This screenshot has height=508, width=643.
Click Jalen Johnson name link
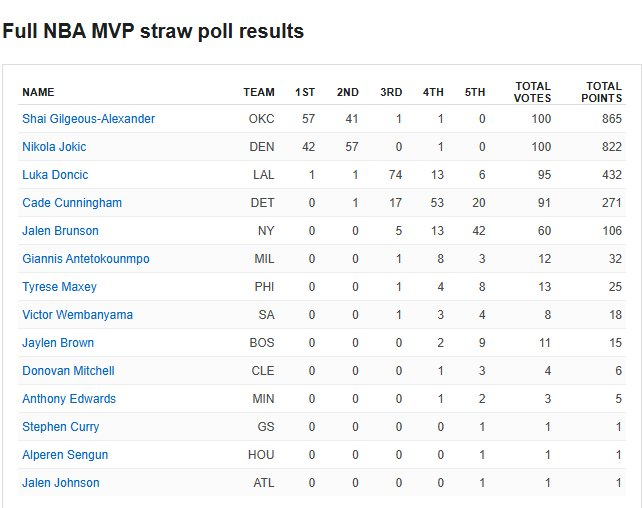coord(61,483)
